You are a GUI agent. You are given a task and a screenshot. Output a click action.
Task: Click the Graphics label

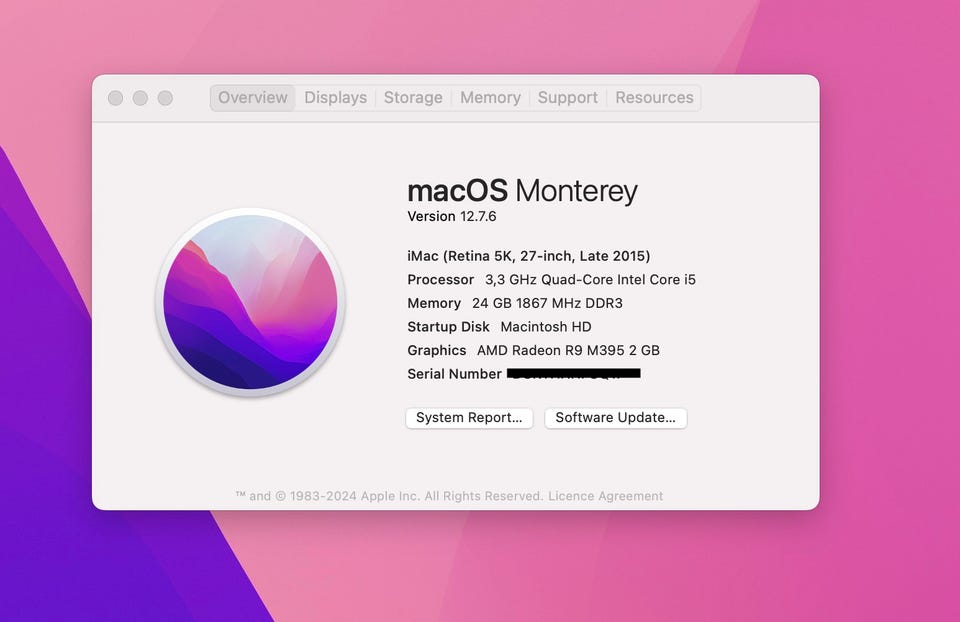click(437, 351)
